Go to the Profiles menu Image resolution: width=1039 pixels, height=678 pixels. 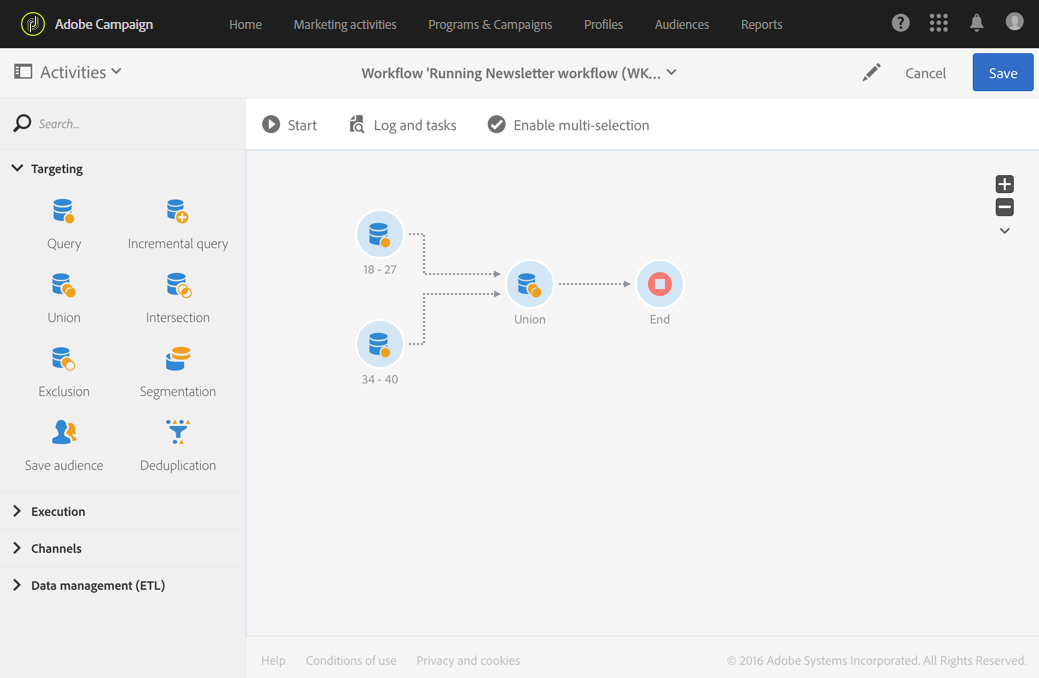603,24
